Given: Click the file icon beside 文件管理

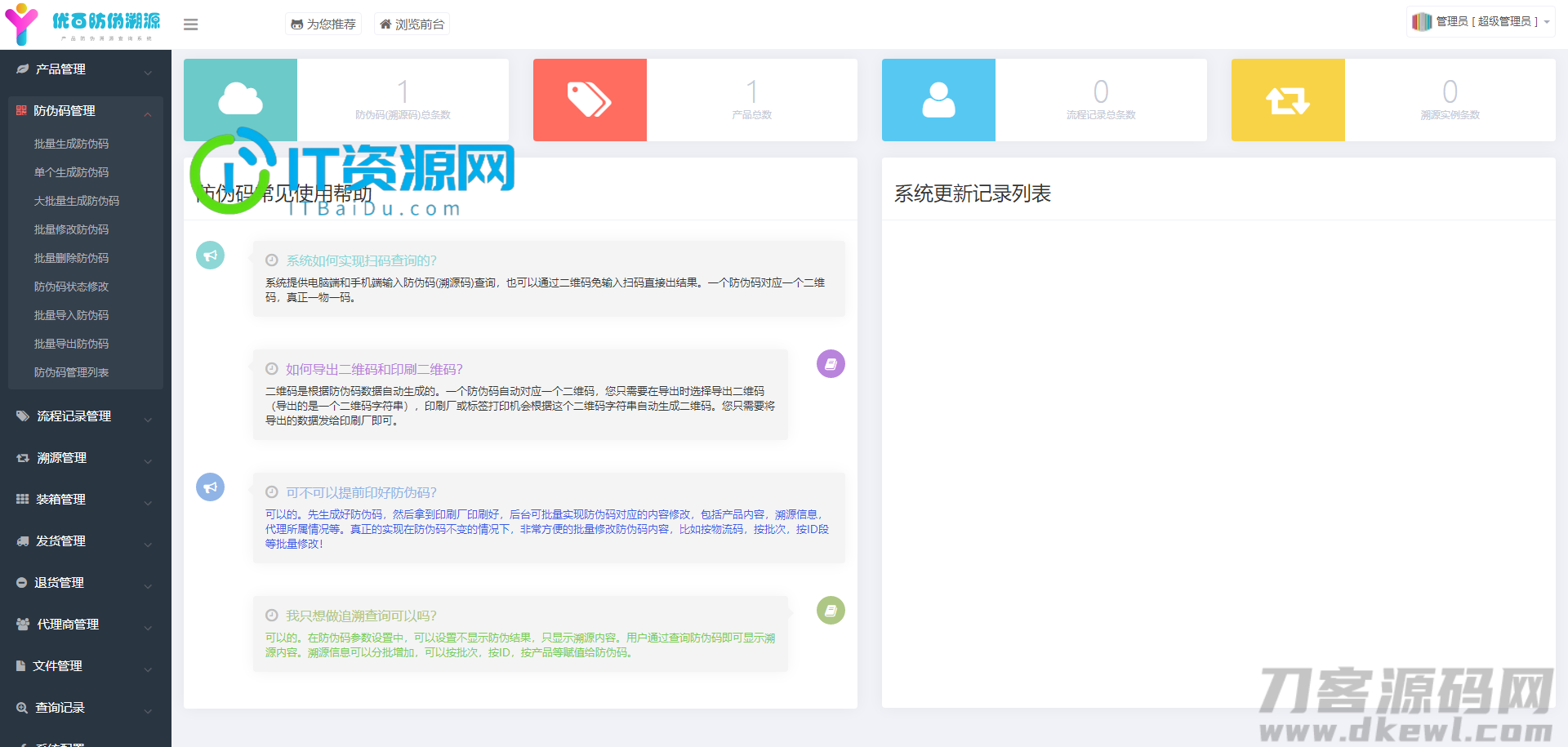Looking at the screenshot, I should [21, 666].
